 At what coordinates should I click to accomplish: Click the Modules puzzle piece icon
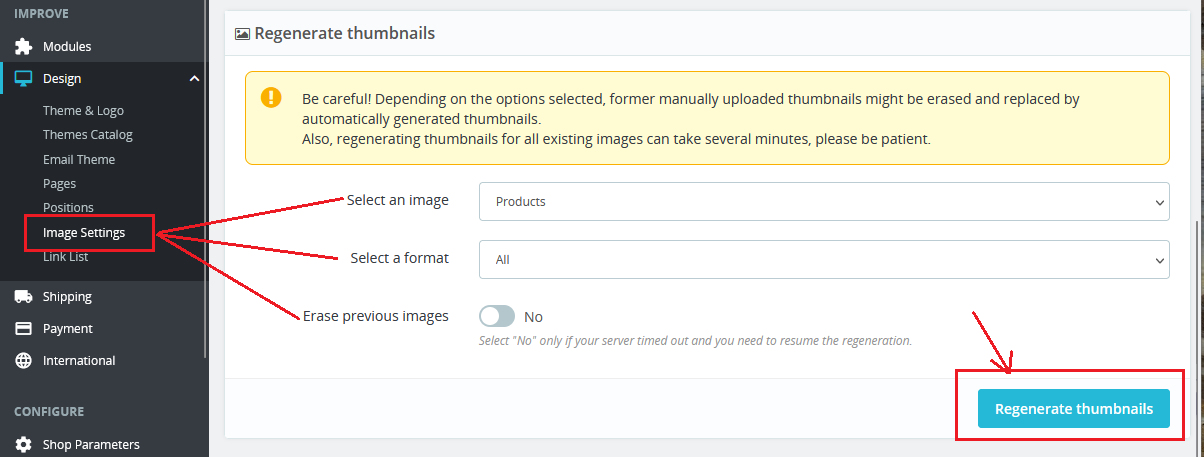point(23,47)
